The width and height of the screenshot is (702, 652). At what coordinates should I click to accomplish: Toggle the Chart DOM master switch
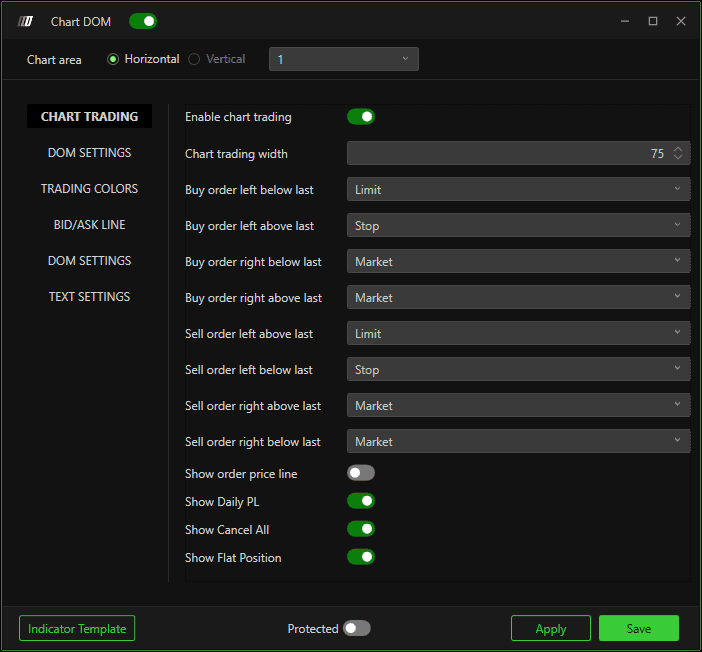[143, 21]
